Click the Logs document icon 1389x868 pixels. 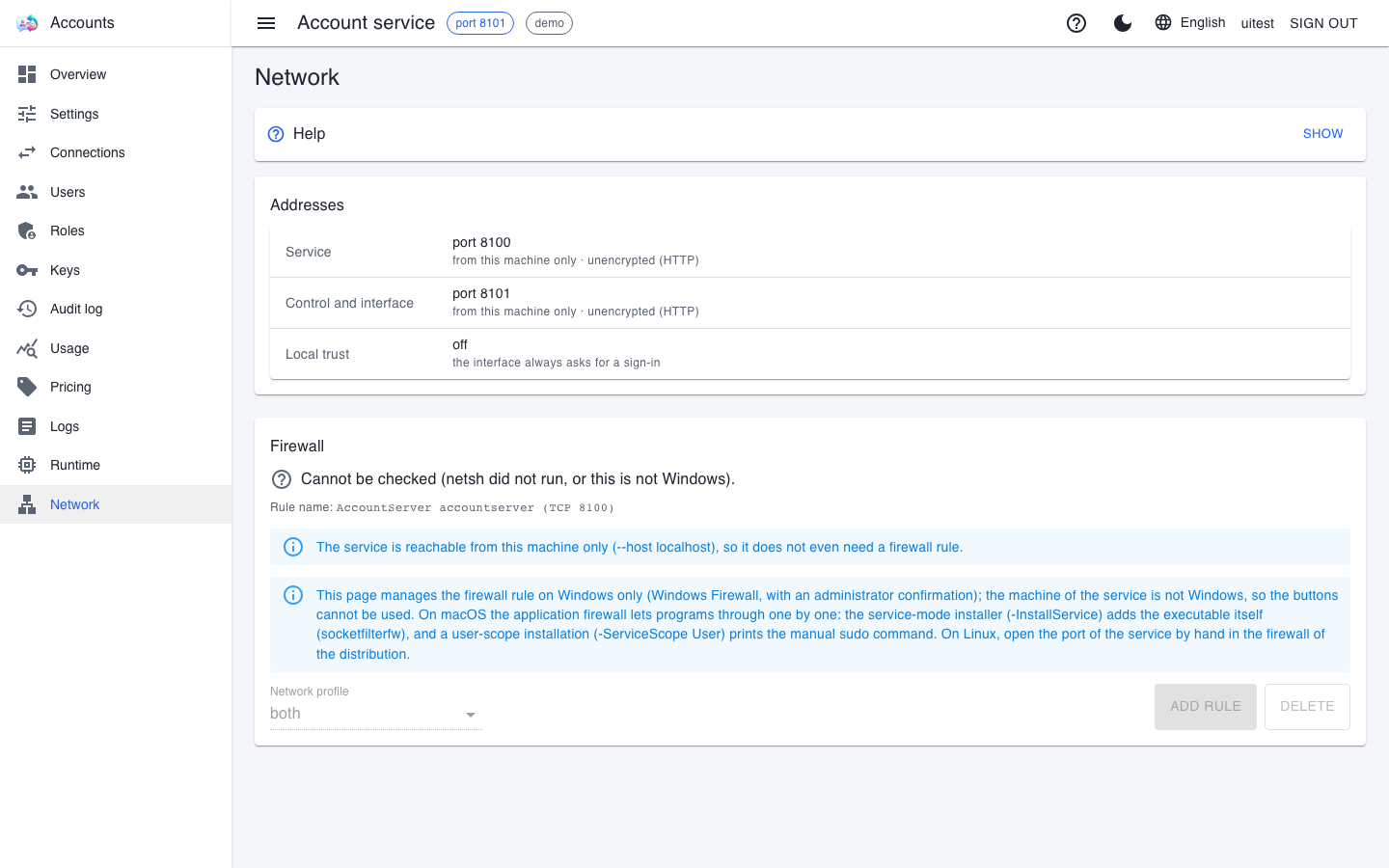27,426
